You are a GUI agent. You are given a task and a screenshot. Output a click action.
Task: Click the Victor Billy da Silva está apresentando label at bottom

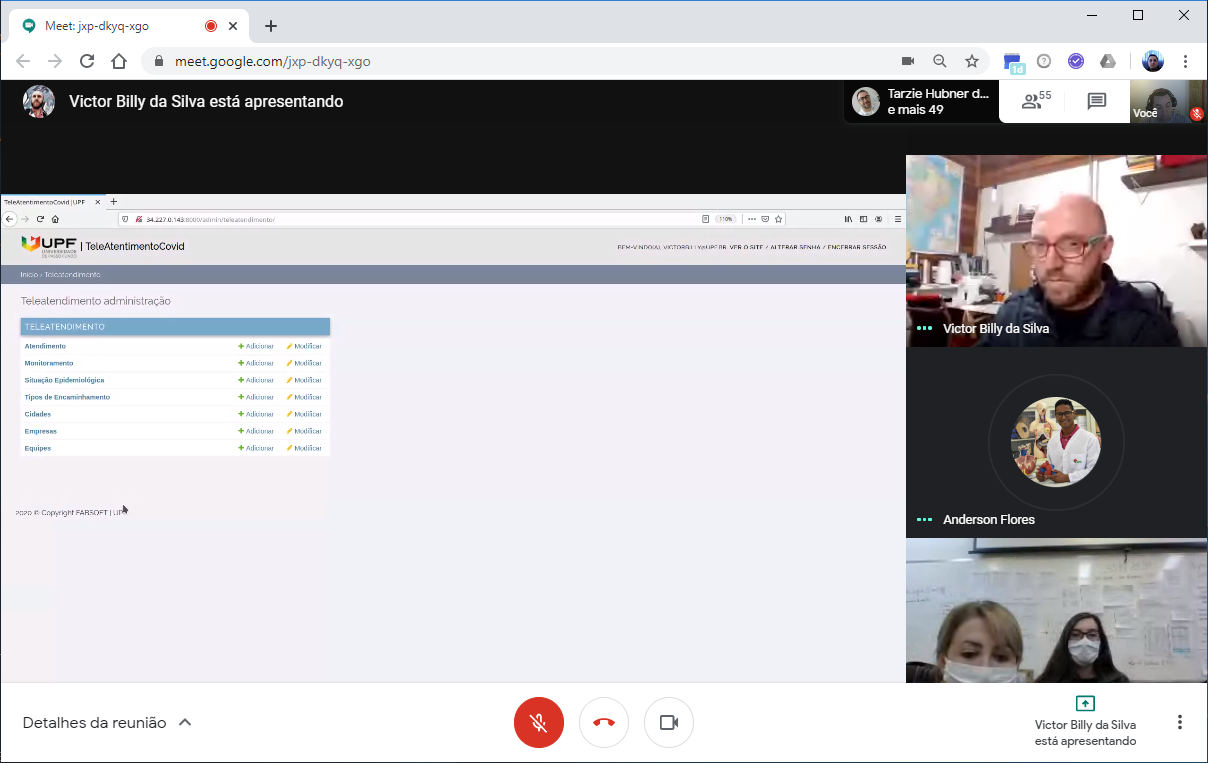tap(1085, 733)
